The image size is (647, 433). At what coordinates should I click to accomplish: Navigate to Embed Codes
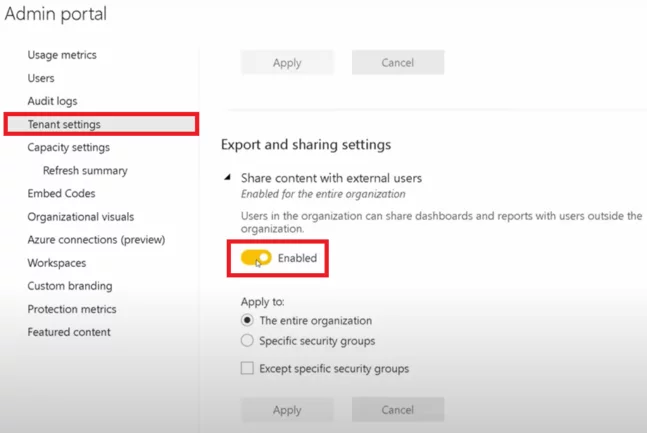pyautogui.click(x=61, y=194)
